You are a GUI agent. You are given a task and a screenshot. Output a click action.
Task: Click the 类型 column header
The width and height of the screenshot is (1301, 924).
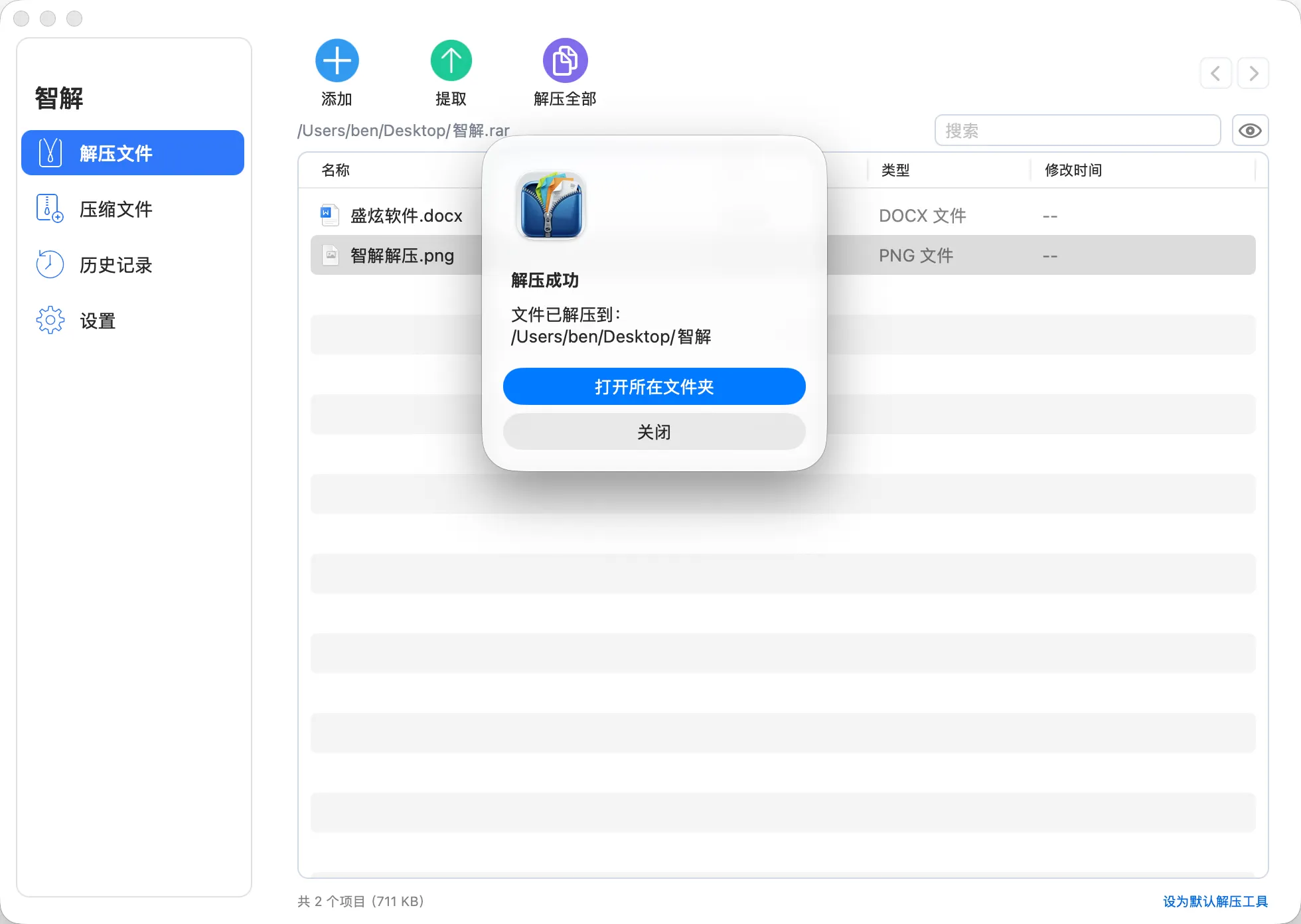(x=895, y=170)
